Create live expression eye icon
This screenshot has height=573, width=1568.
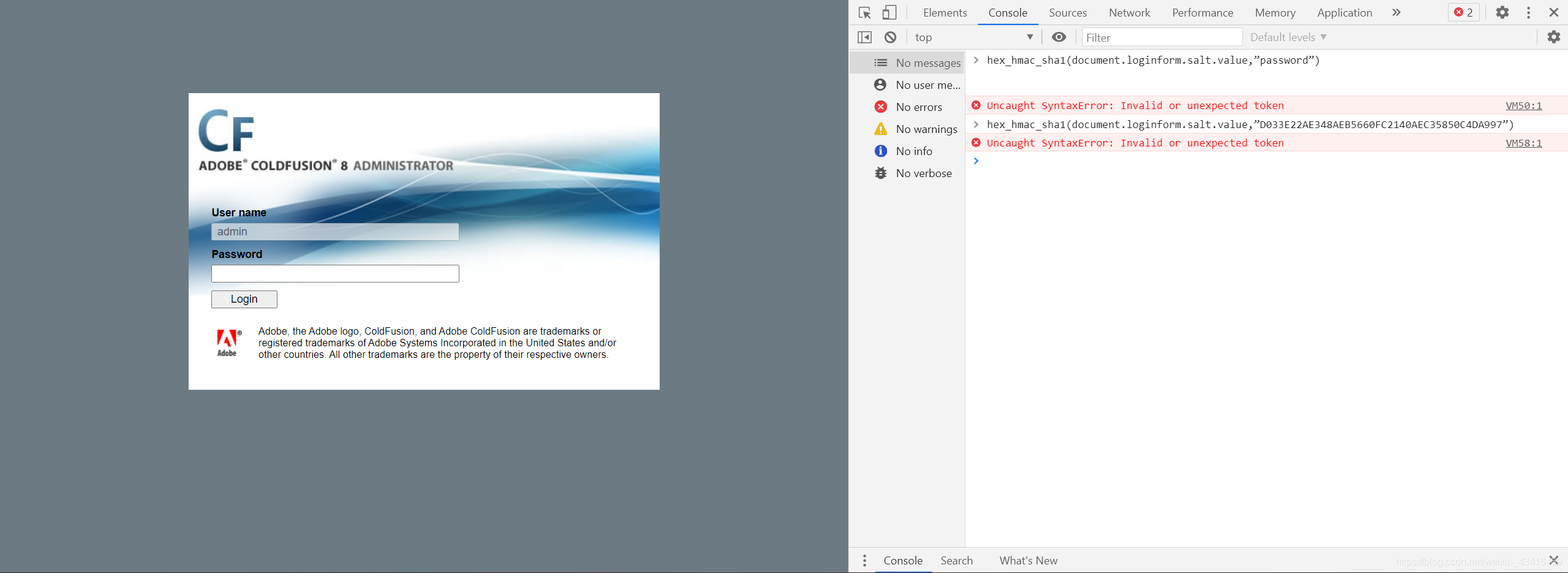(x=1059, y=37)
